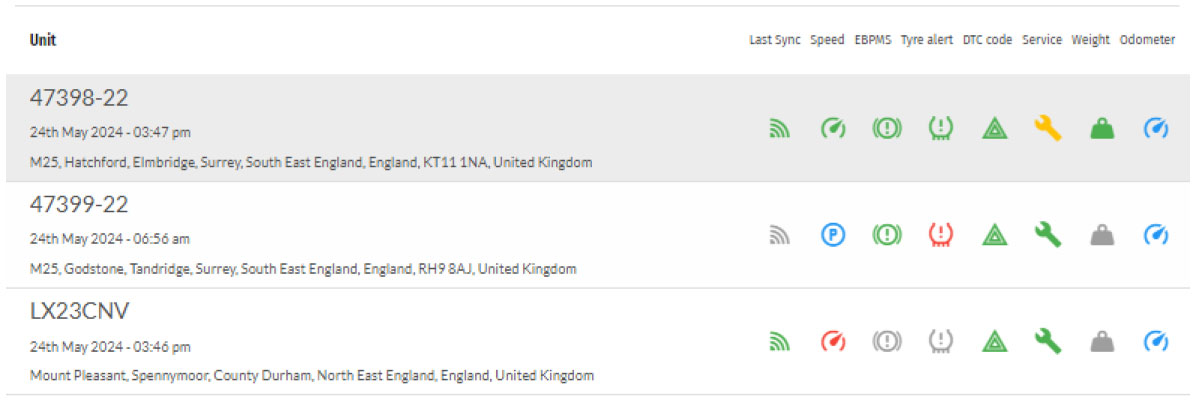Click the orange service wrench for unit 47398-22
Image resolution: width=1200 pixels, height=417 pixels.
pos(1047,128)
